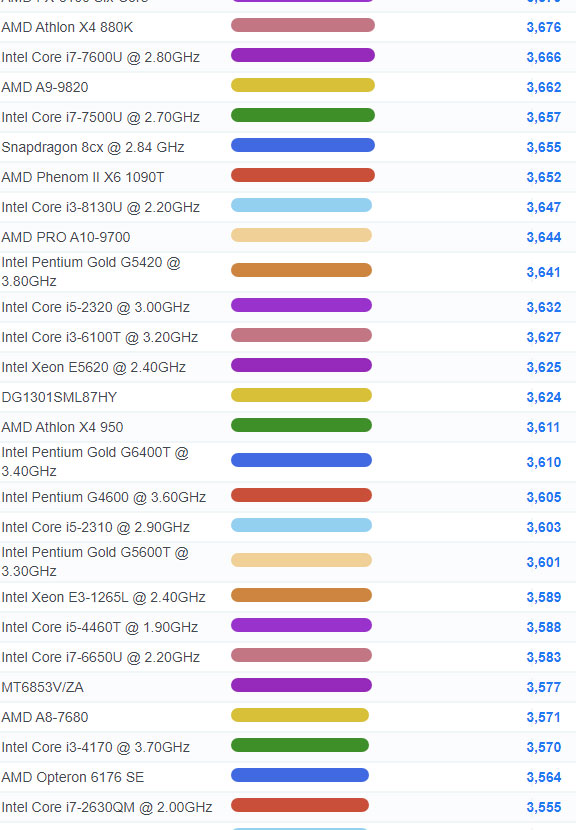Click the yellow bar for AMD A9-9820
The height and width of the screenshot is (830, 576).
coord(303,85)
